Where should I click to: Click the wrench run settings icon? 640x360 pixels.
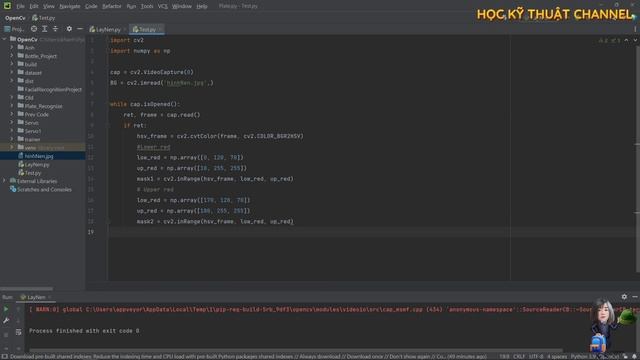point(6,321)
